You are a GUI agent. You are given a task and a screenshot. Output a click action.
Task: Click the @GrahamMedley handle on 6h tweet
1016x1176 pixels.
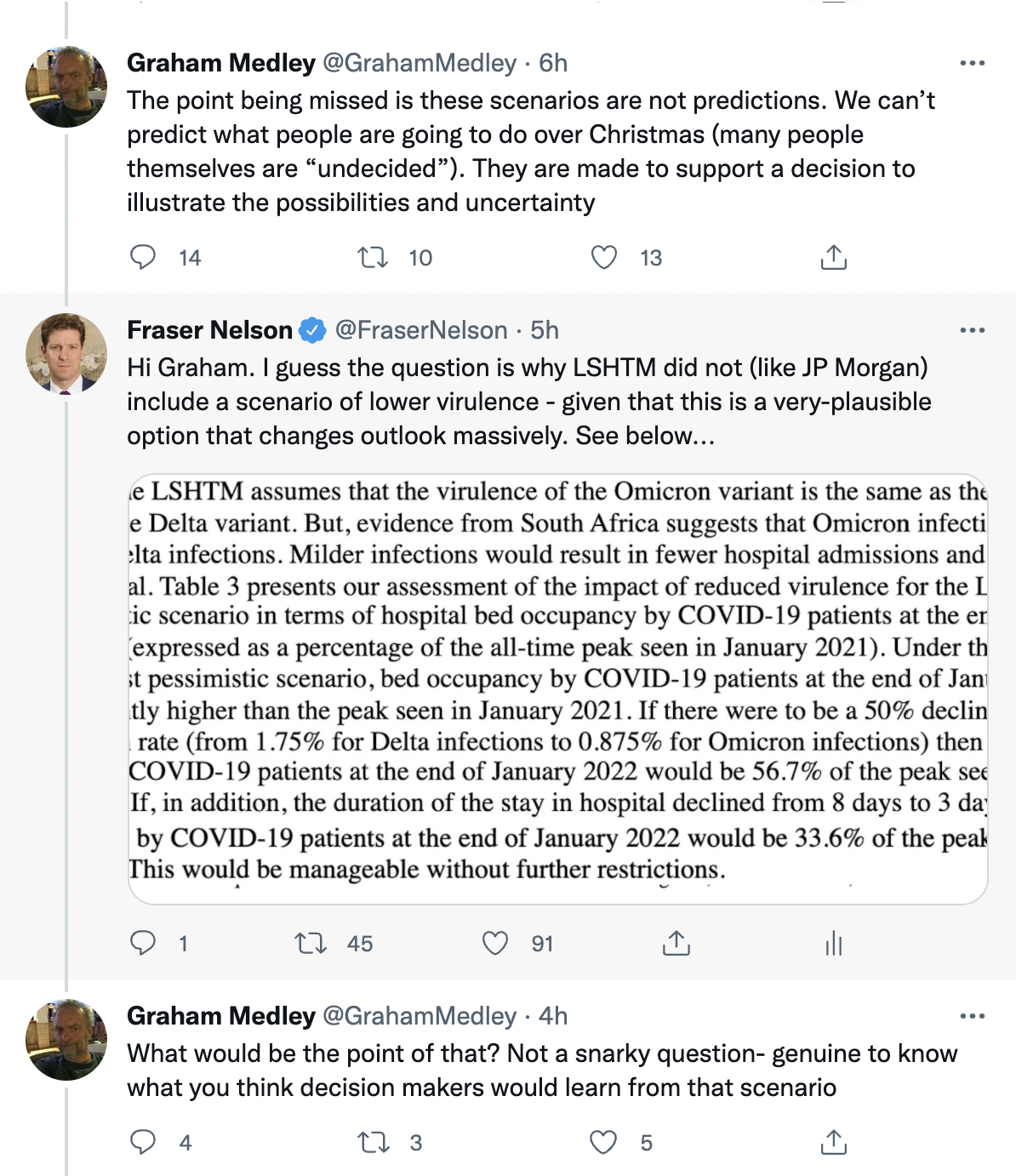pos(420,63)
